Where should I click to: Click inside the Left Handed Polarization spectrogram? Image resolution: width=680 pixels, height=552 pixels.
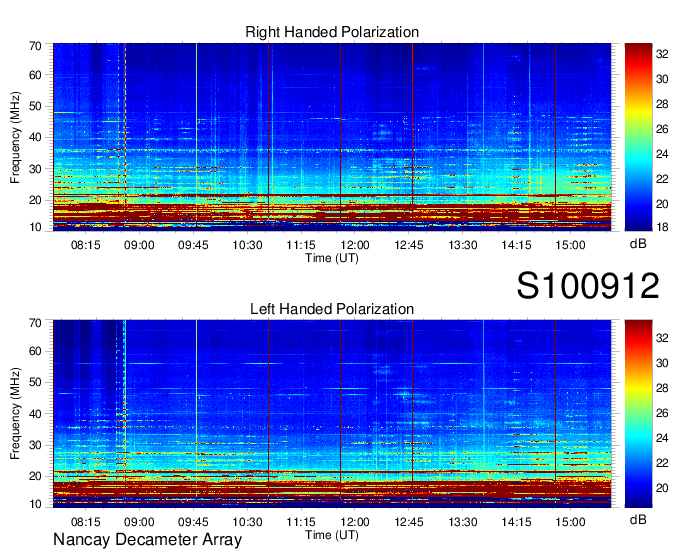coord(332,414)
